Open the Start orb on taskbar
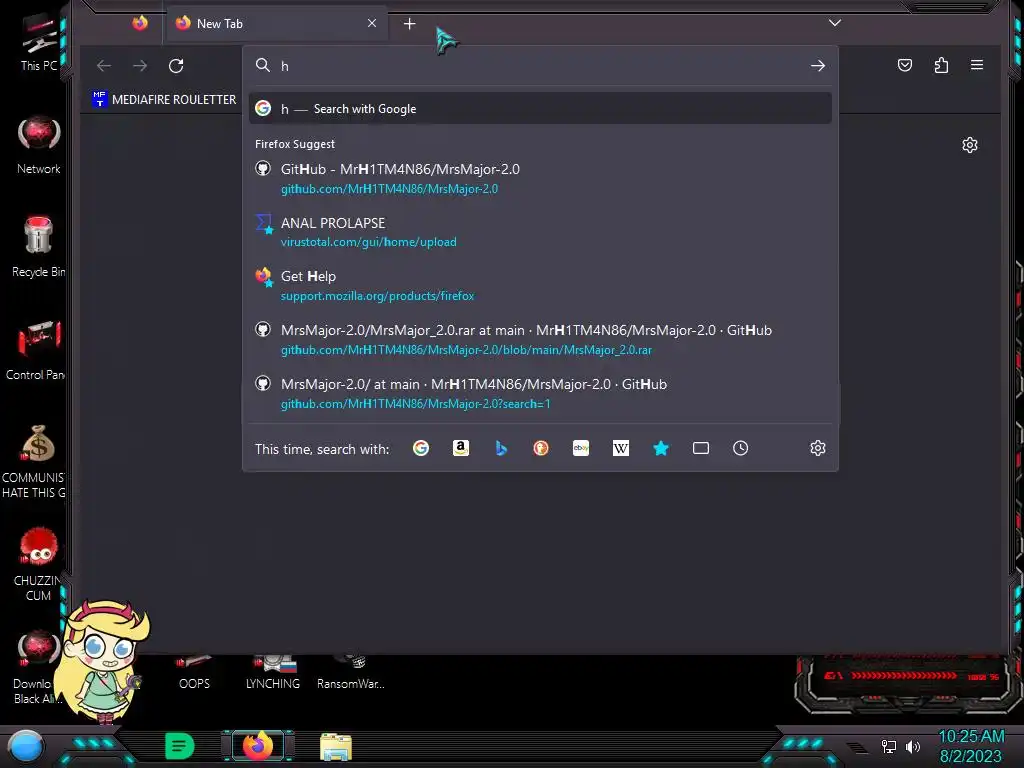The height and width of the screenshot is (768, 1024). [x=26, y=746]
